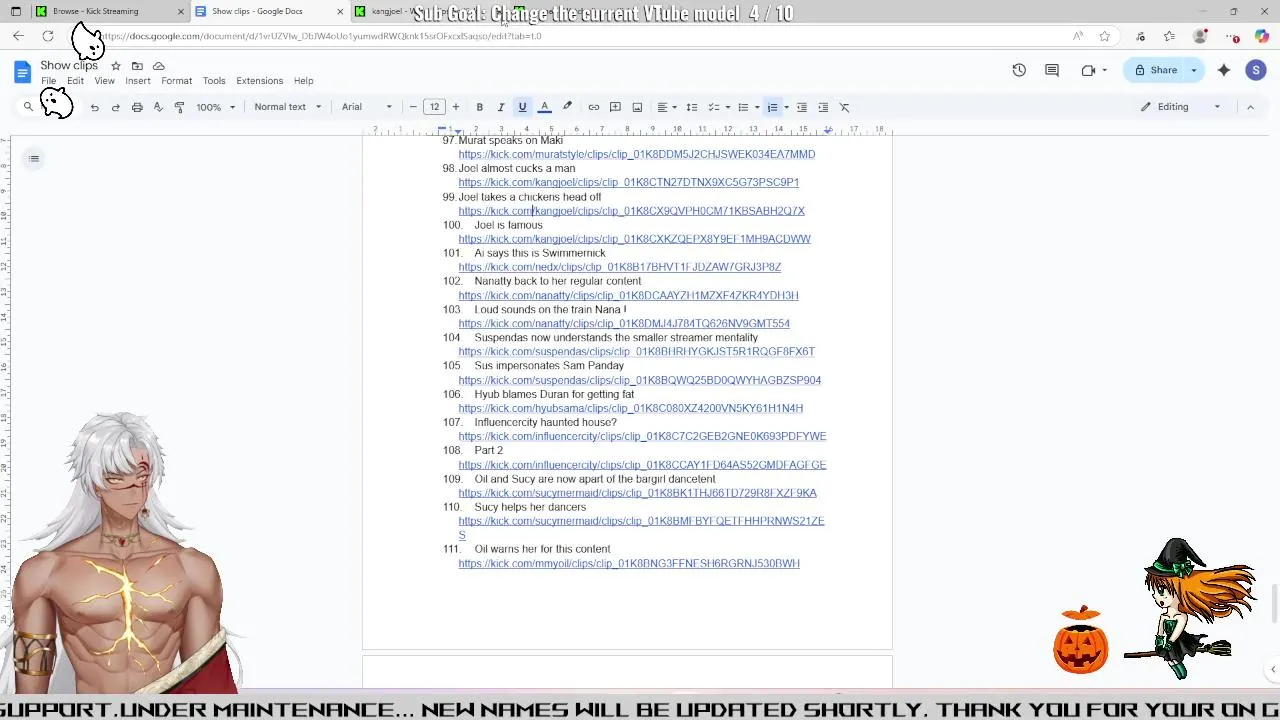Open the clip link under Part 2

pyautogui.click(x=642, y=465)
